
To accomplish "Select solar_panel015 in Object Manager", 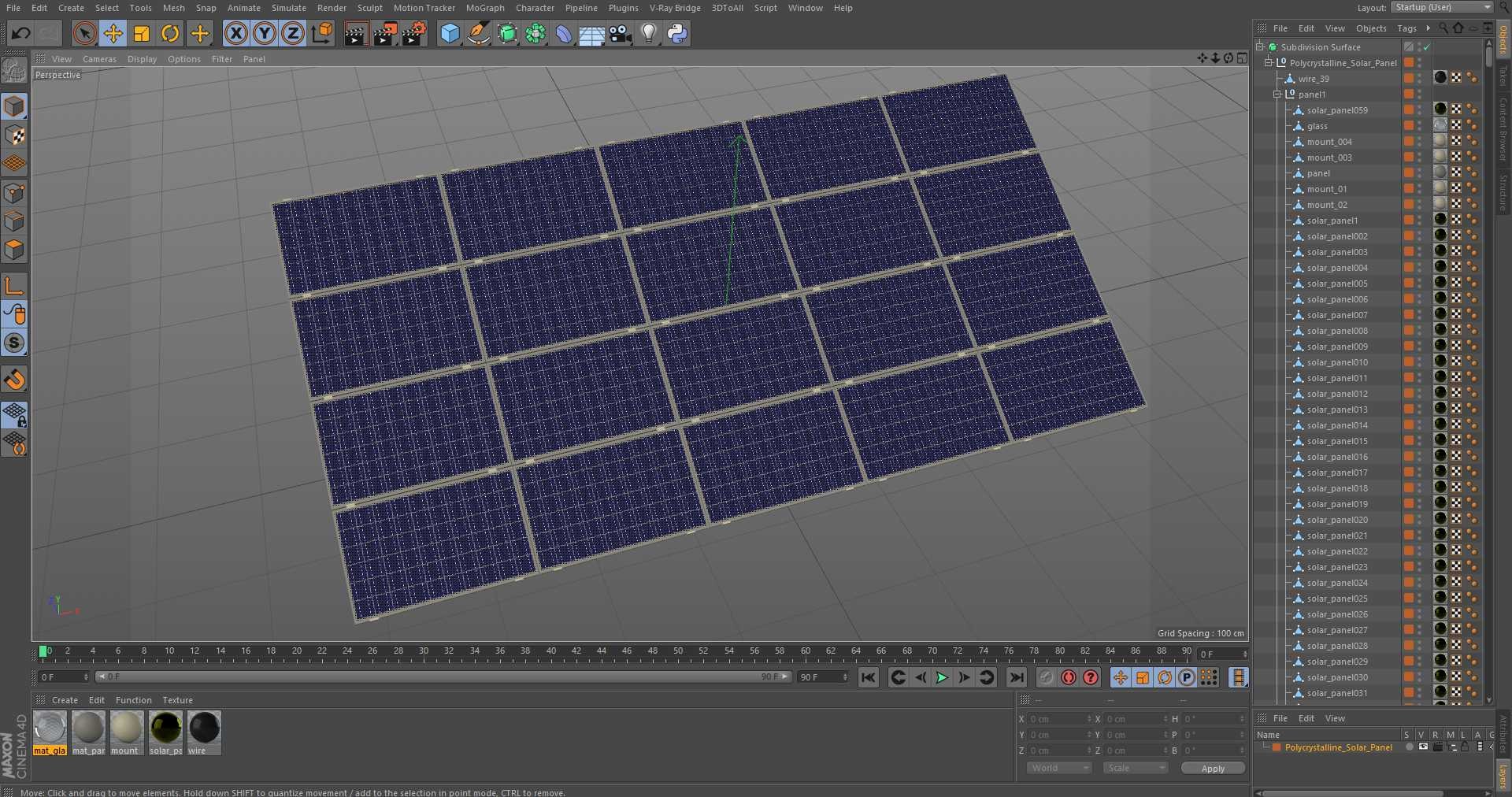I will point(1336,441).
